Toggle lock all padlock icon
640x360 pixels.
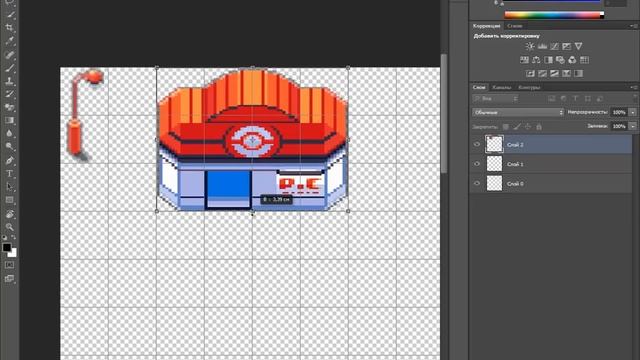point(539,127)
